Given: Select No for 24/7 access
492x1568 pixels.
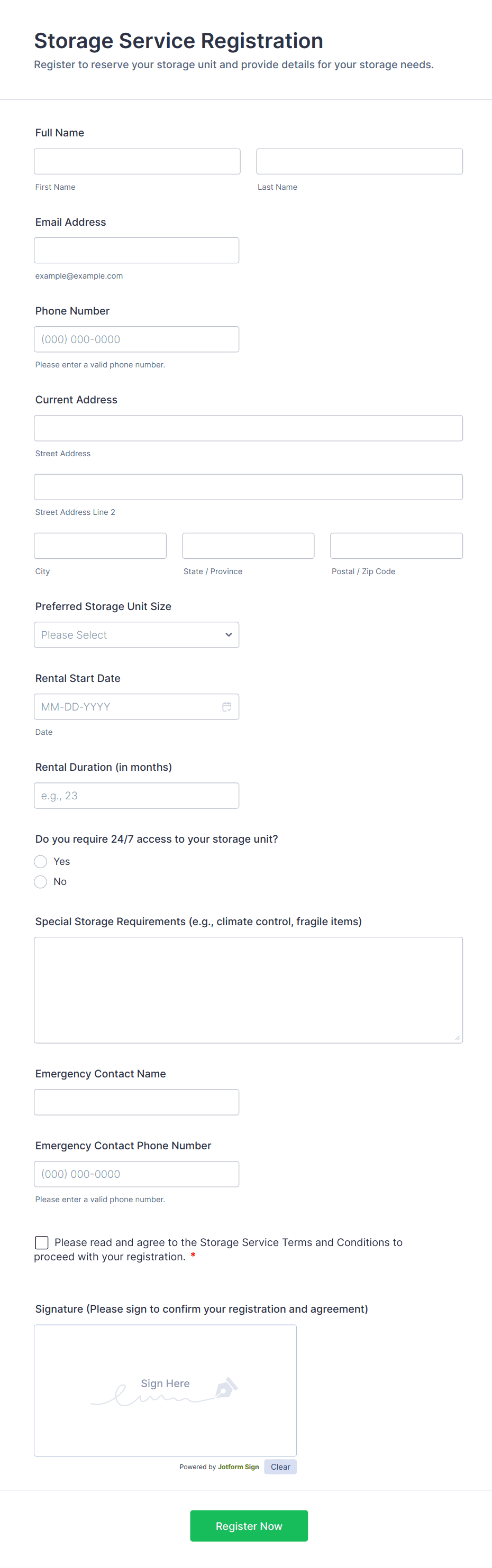Looking at the screenshot, I should [41, 881].
